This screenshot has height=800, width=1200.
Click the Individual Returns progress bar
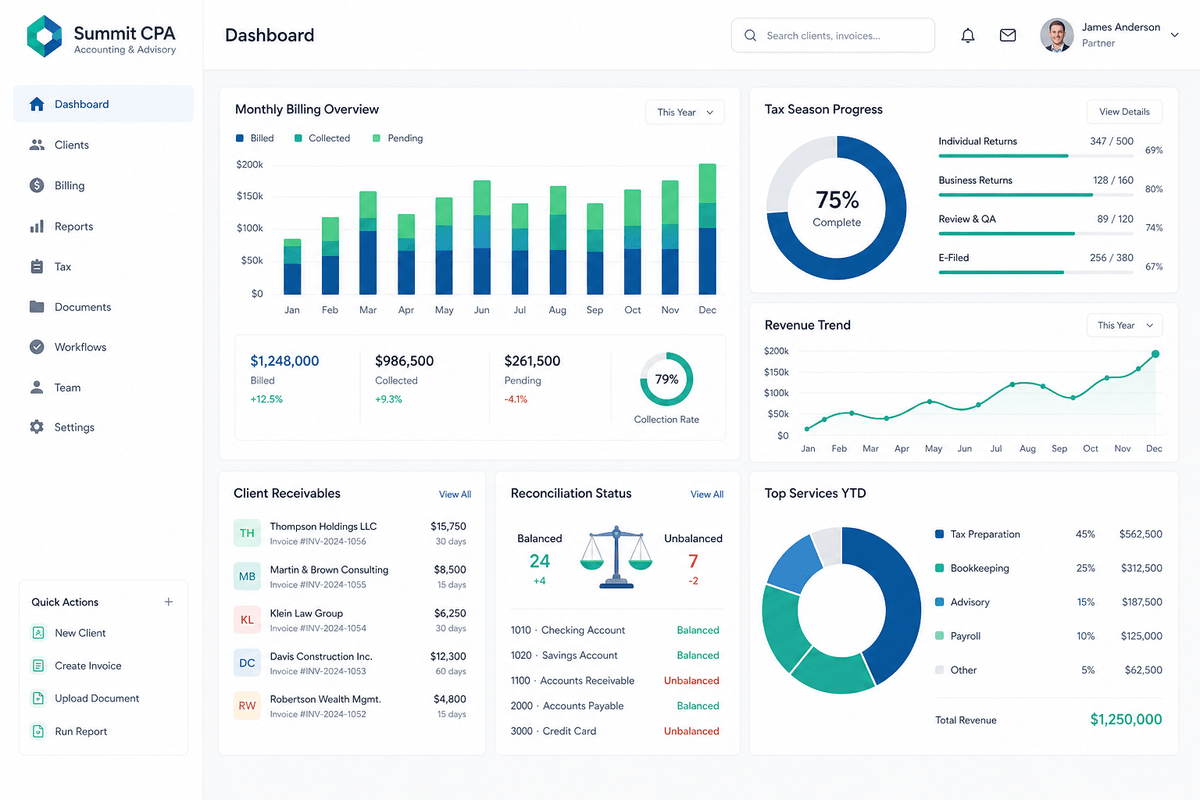[1036, 156]
